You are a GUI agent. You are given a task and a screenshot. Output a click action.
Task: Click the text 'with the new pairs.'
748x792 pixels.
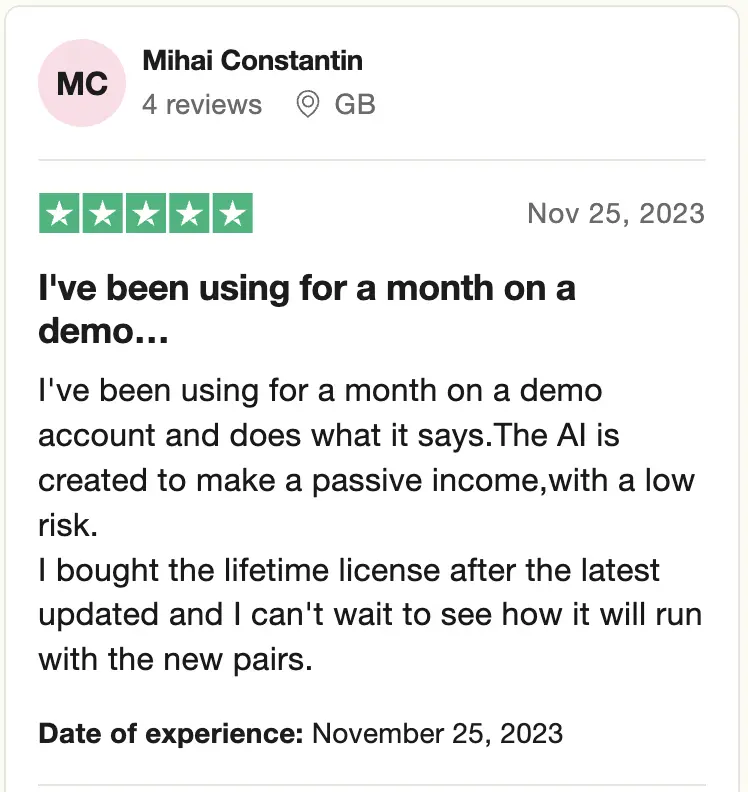coord(176,659)
